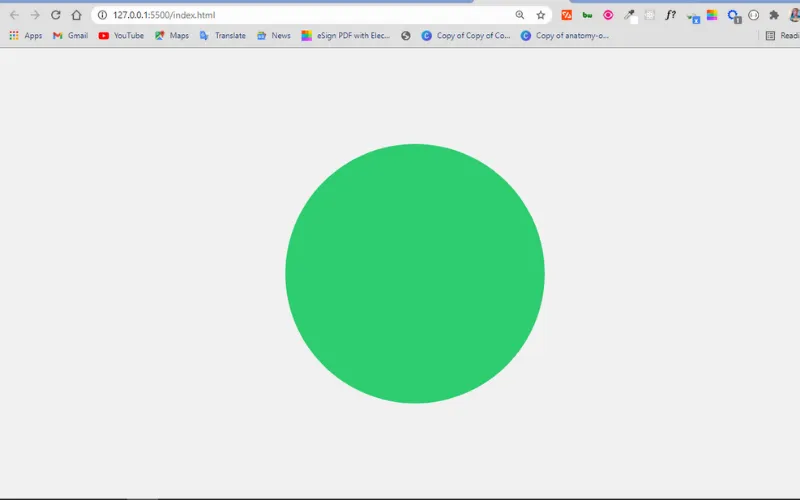800x500 pixels.
Task: Open the Reading list button
Action: coord(782,36)
